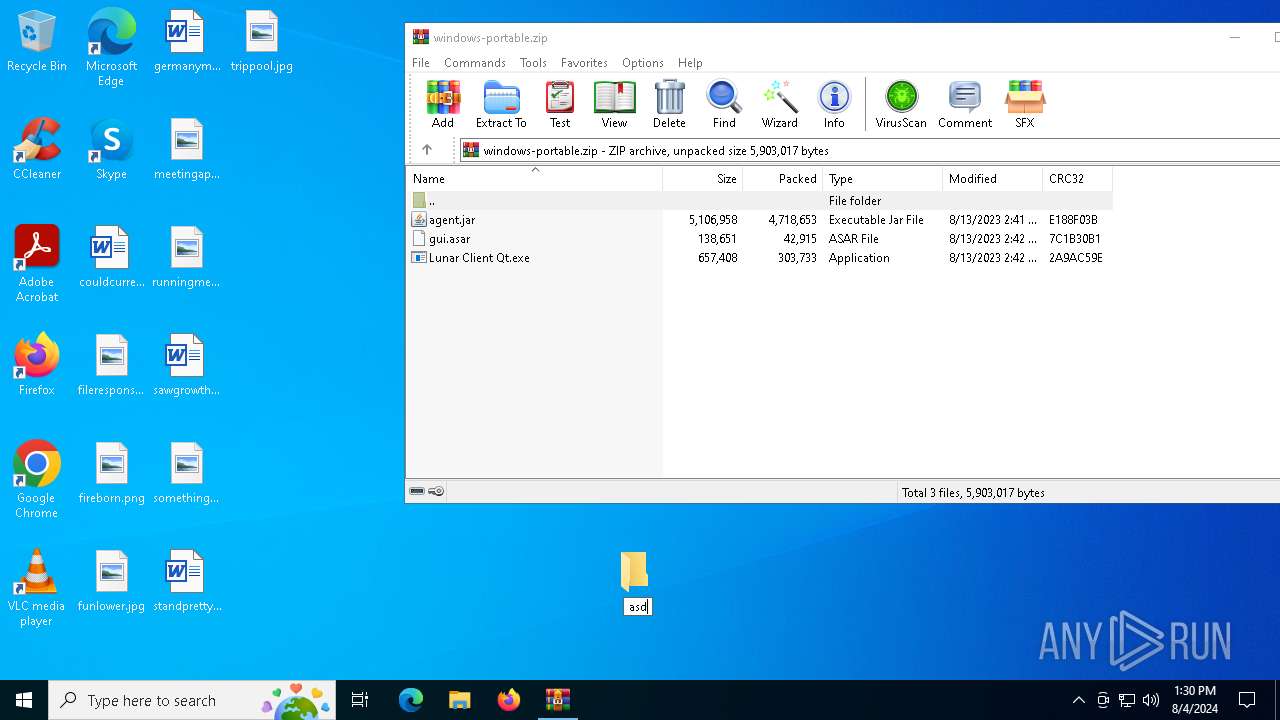
Task: Select Lunar Client Qt.exe in list
Action: [758, 258]
